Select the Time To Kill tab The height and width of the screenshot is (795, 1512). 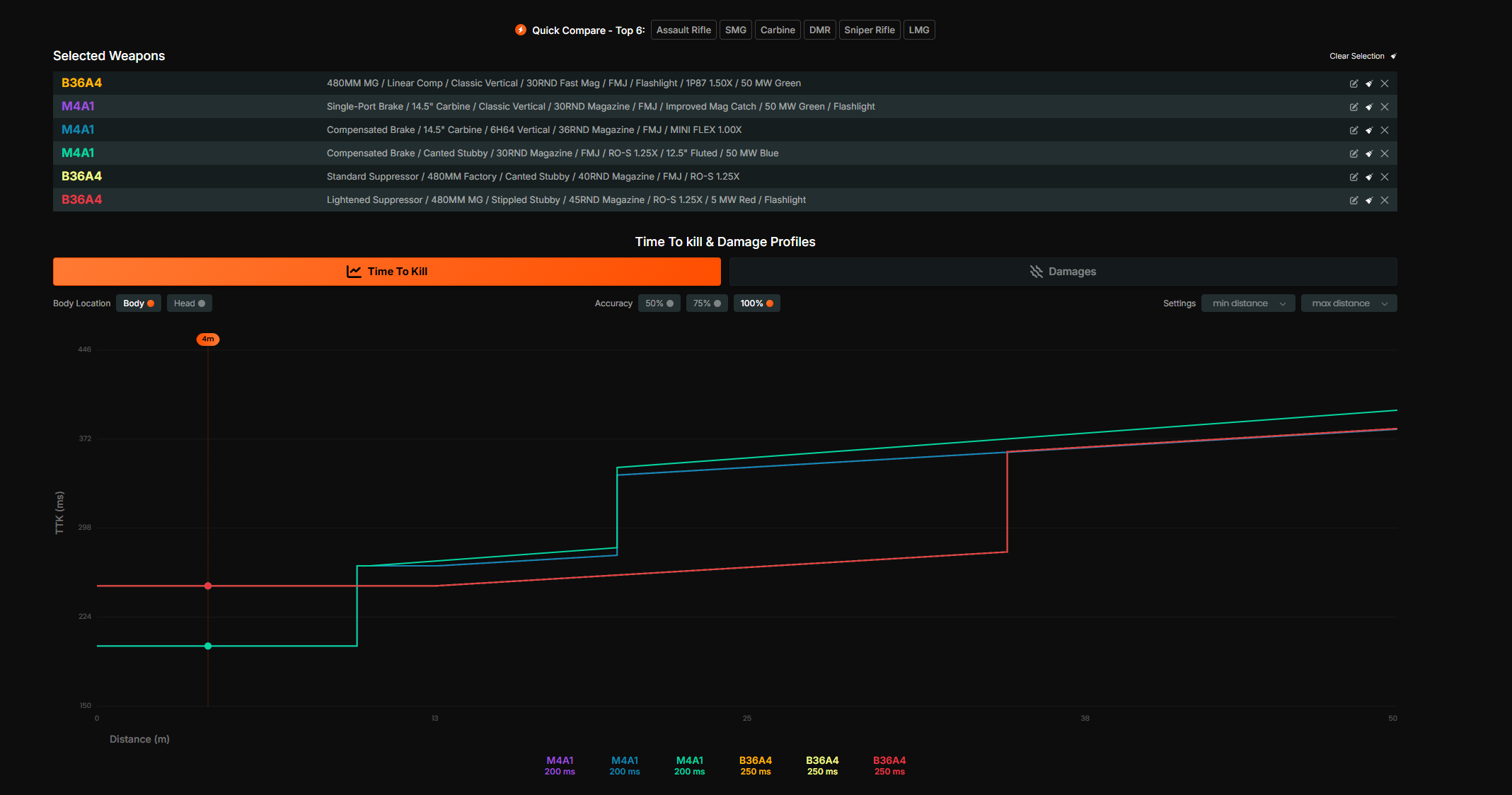pyautogui.click(x=387, y=272)
